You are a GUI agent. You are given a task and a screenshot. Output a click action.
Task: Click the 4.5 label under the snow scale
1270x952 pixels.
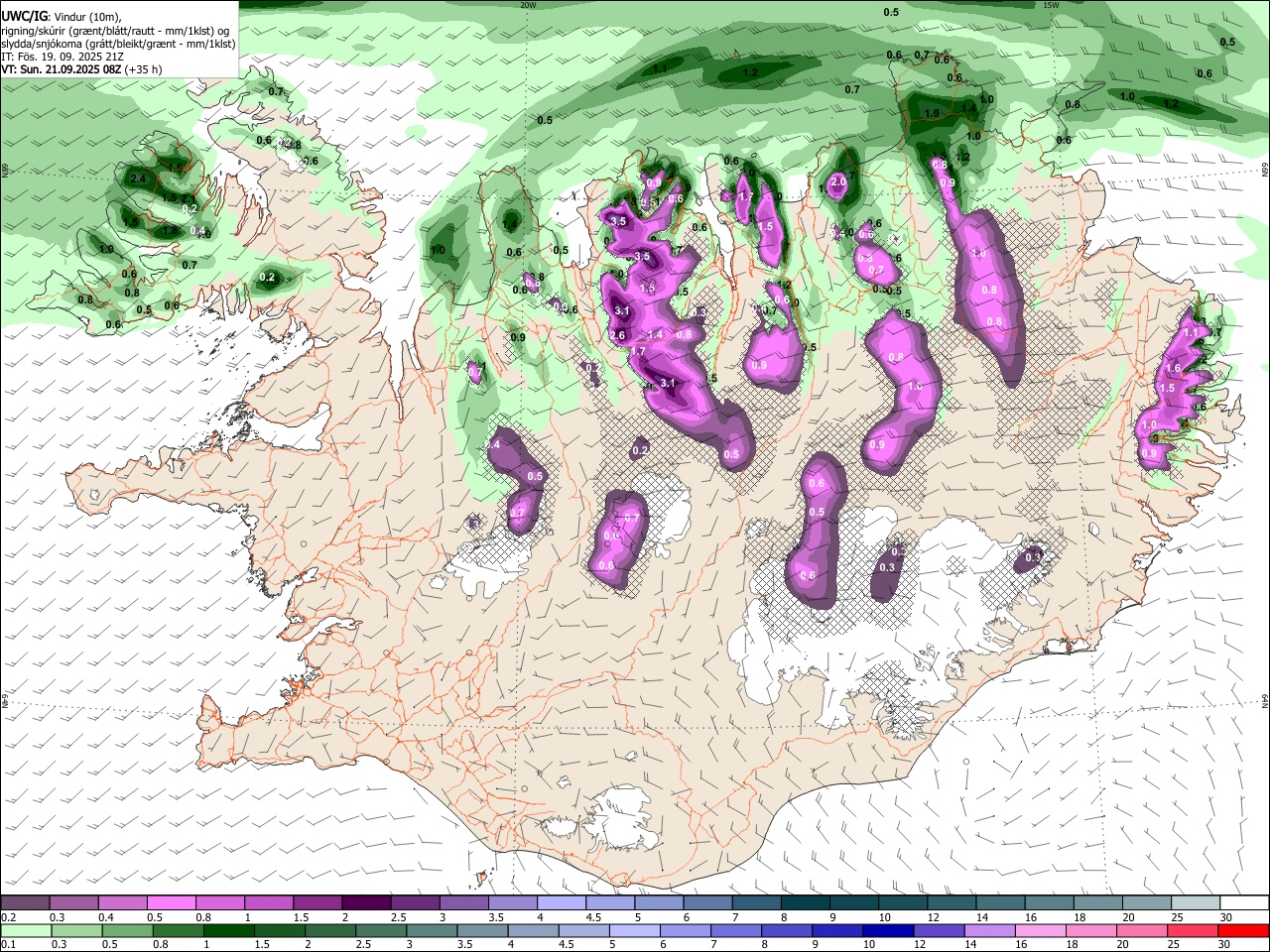[x=592, y=917]
